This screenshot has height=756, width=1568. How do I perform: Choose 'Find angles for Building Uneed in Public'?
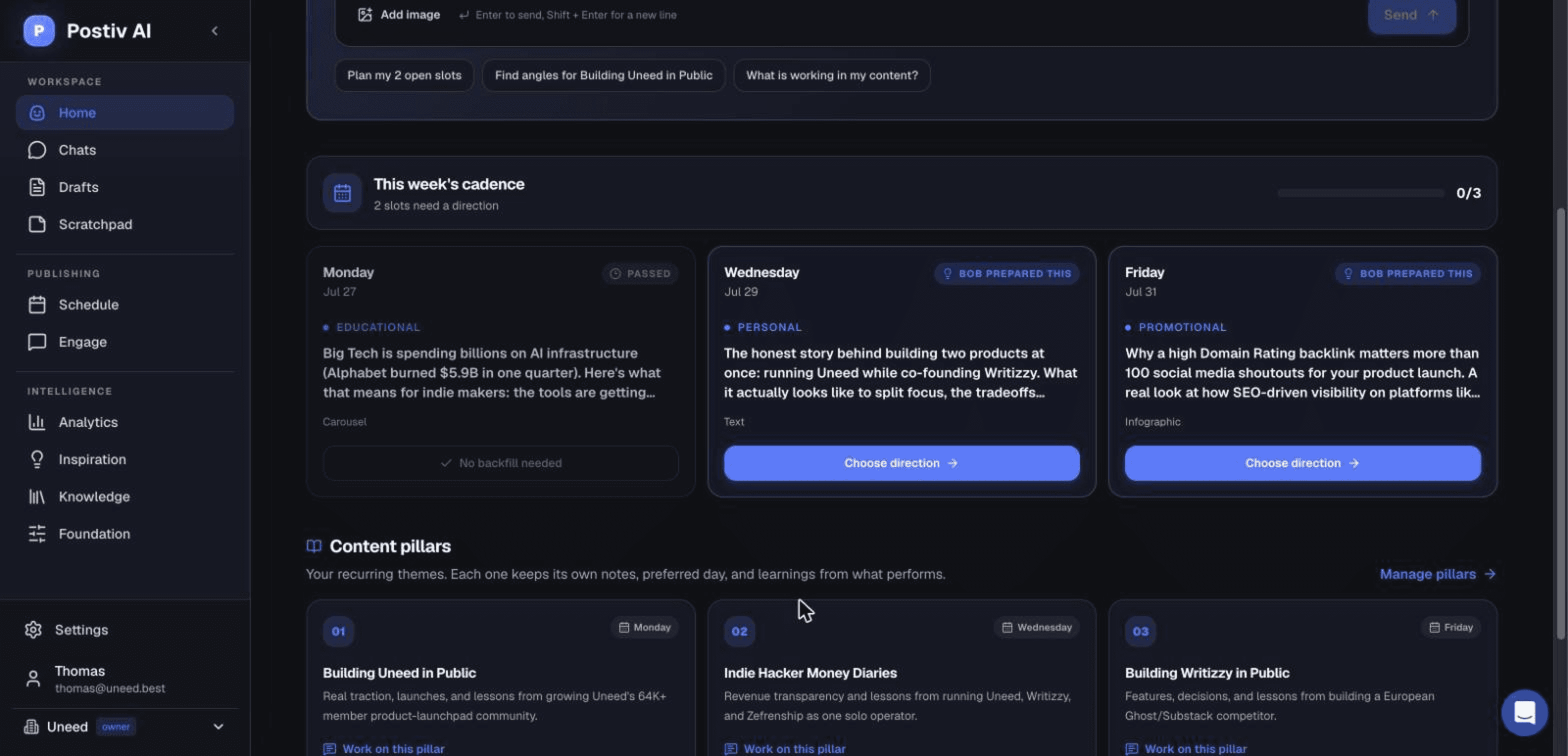(603, 75)
